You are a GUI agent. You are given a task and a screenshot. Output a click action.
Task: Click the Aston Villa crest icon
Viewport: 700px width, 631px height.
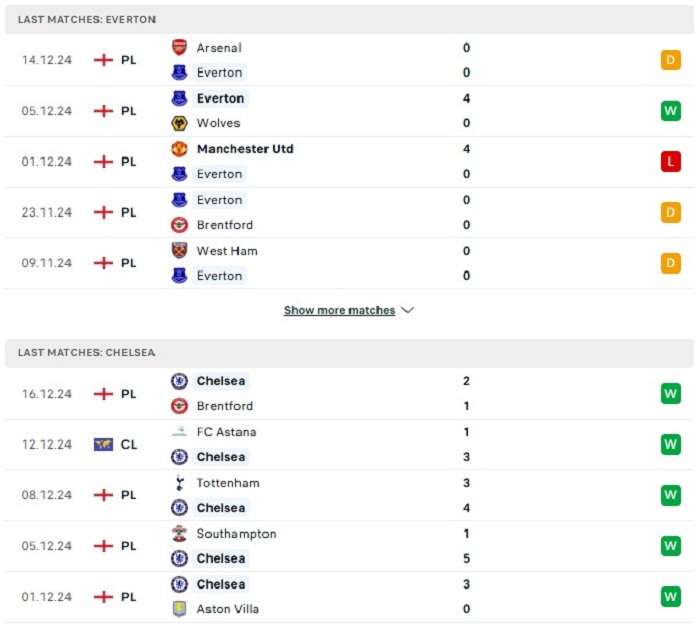[x=179, y=609]
